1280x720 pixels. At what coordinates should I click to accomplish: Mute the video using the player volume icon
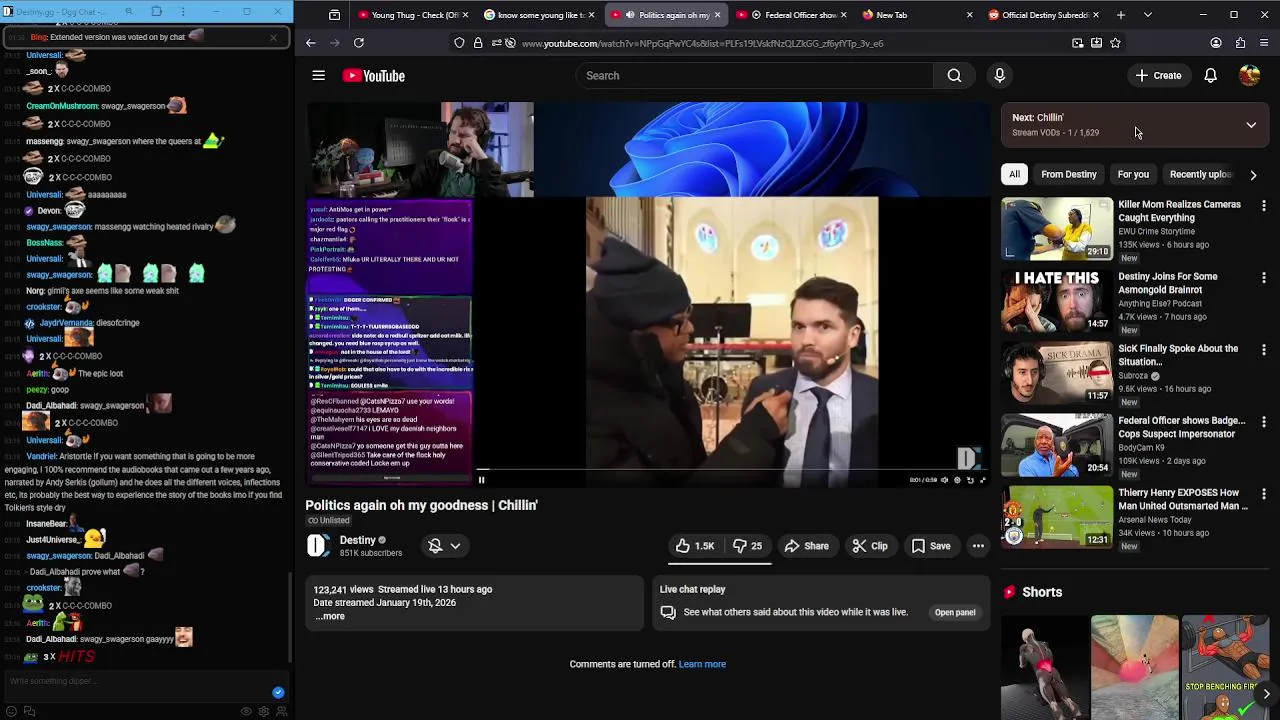(945, 480)
